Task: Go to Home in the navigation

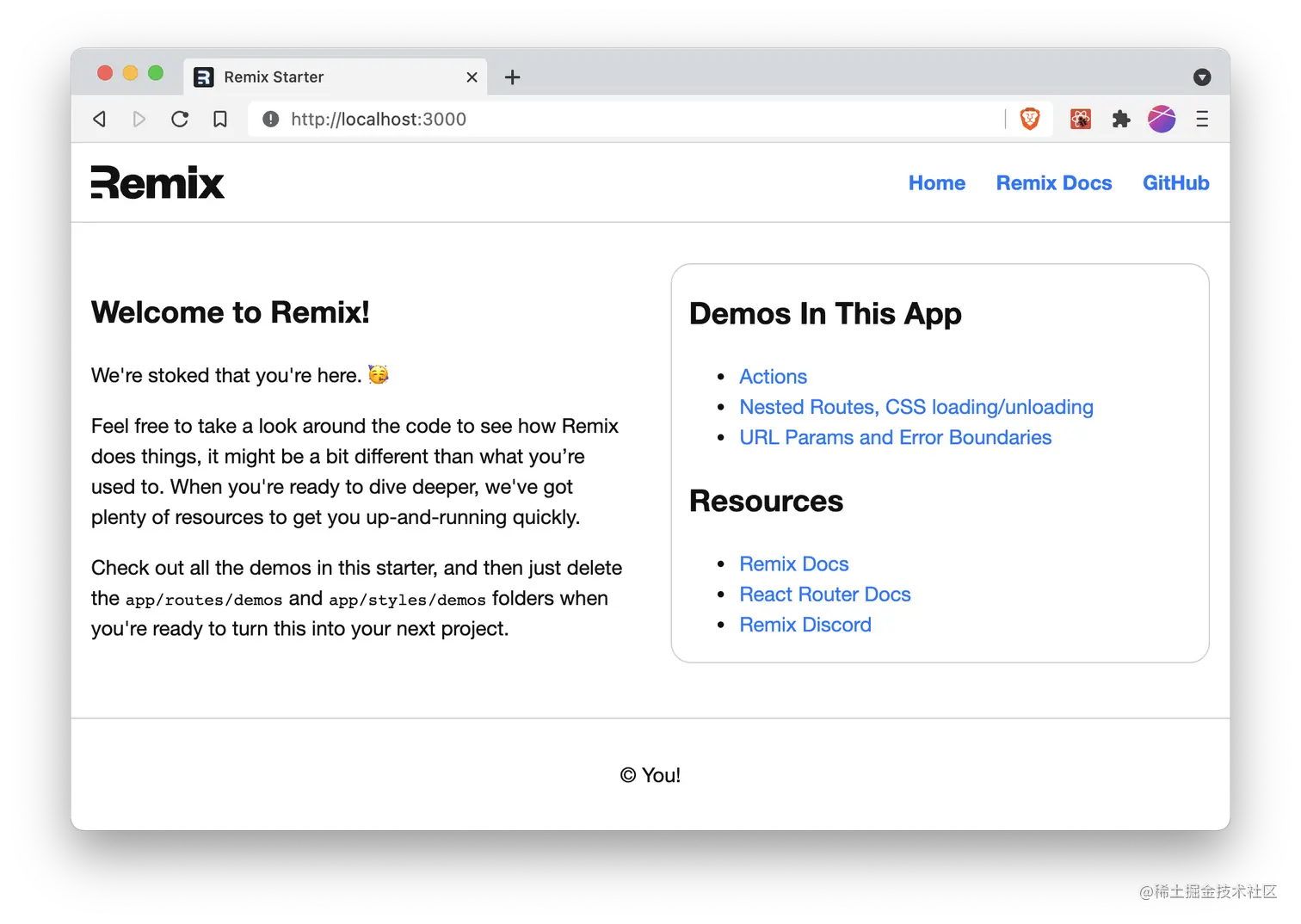Action: coord(937,183)
